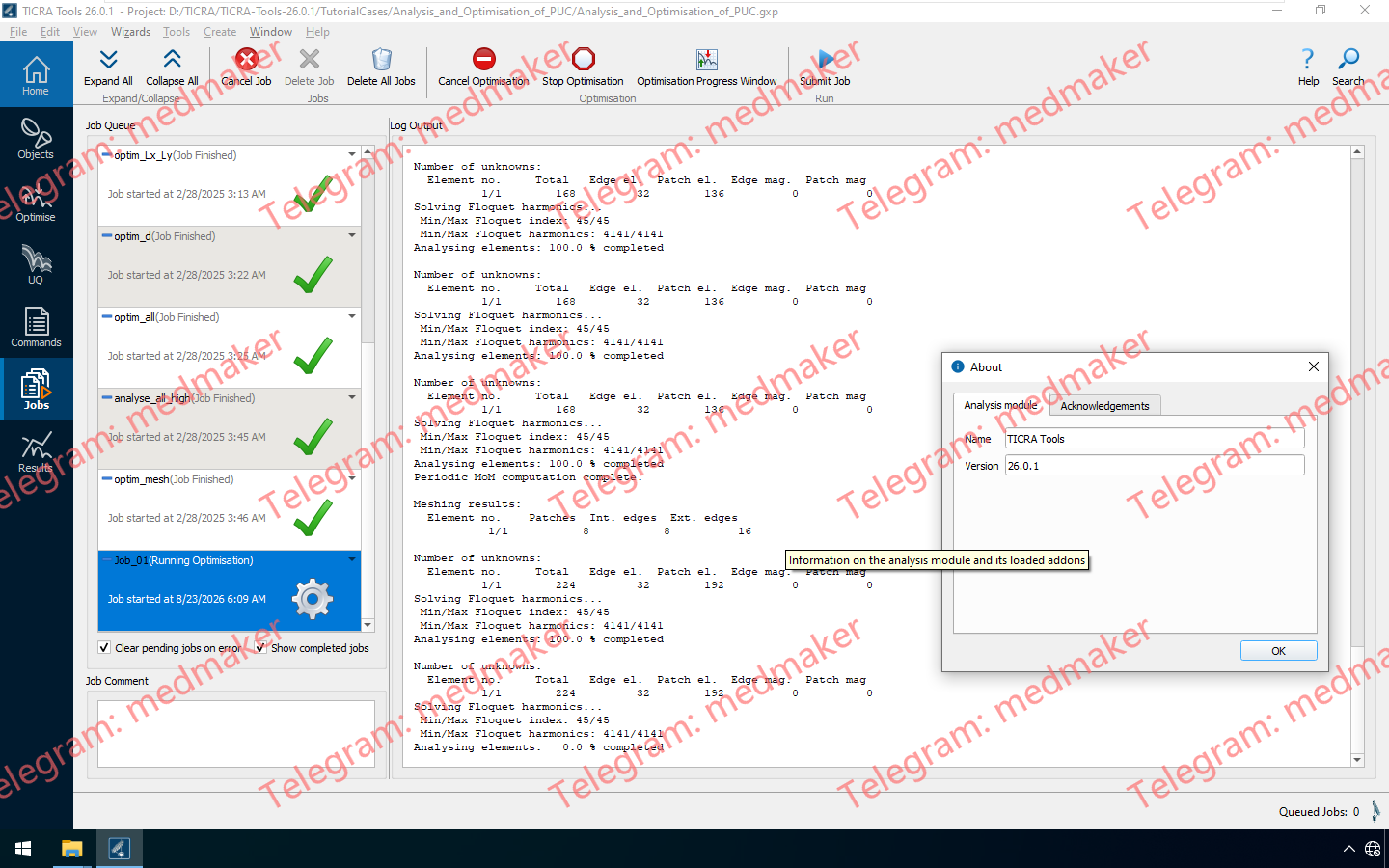Image resolution: width=1389 pixels, height=868 pixels.
Task: Click the TICRA Tools taskbar icon
Action: [119, 849]
